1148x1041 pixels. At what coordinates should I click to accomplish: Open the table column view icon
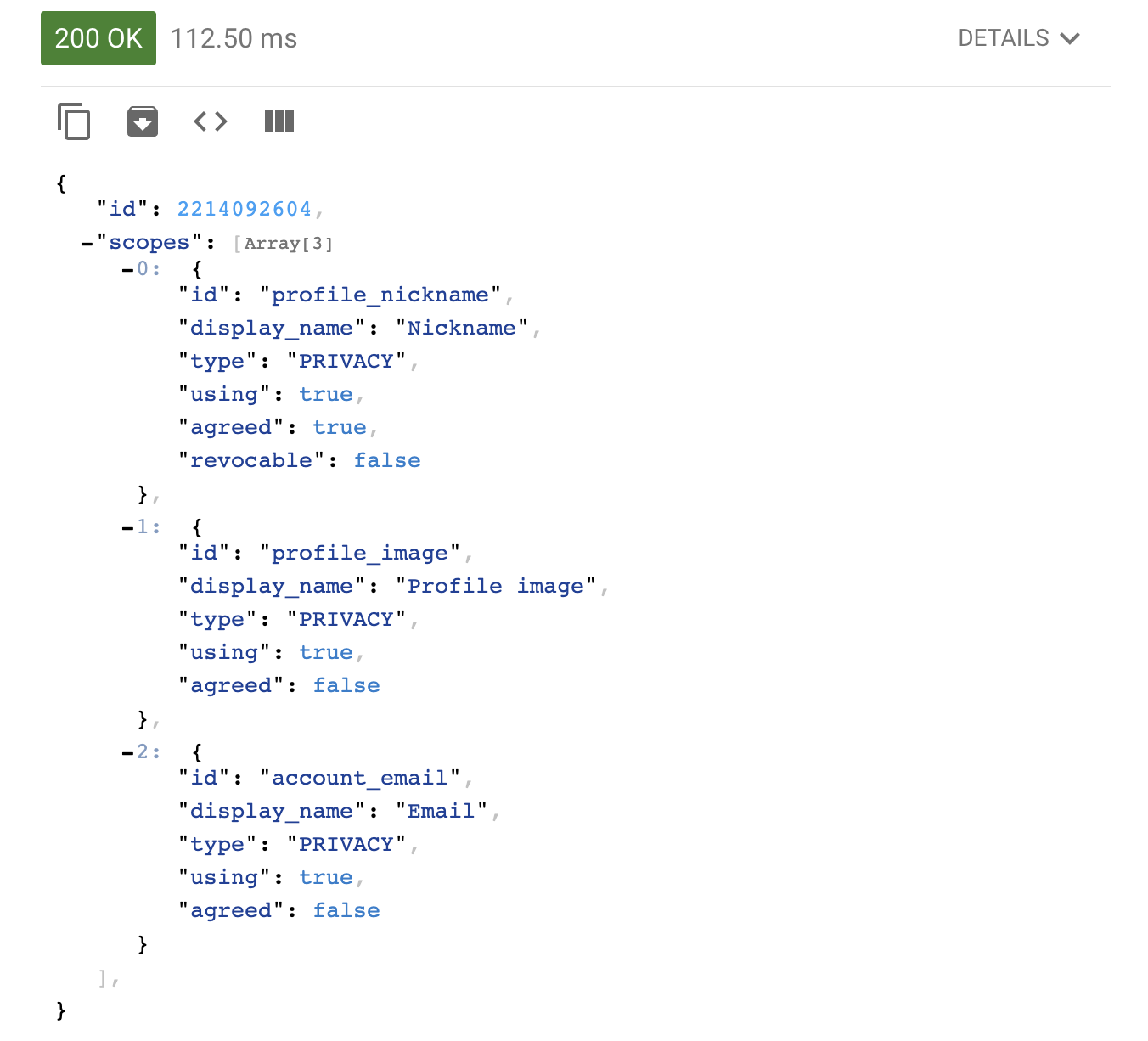[x=279, y=121]
